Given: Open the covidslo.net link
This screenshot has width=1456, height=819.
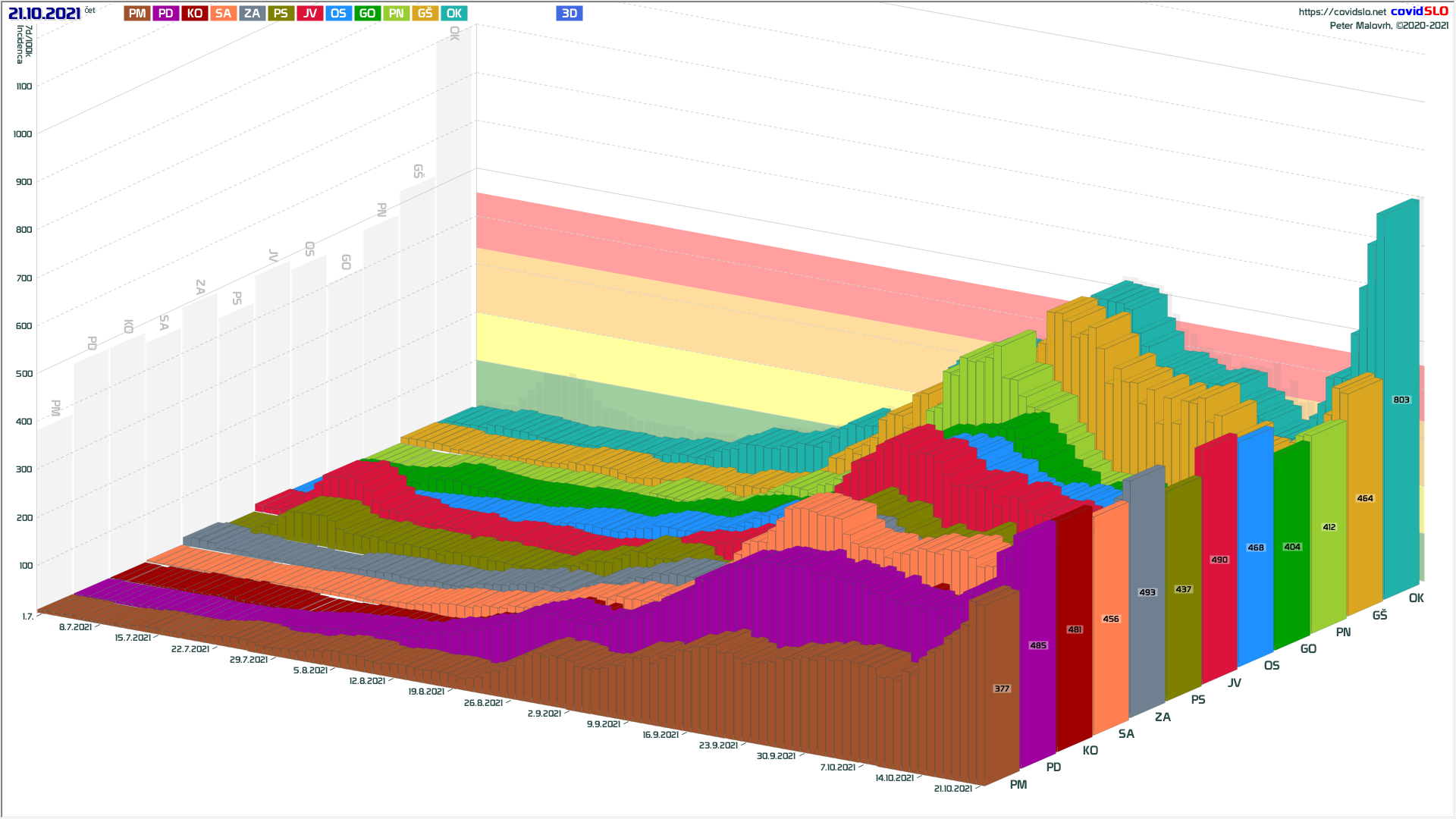Looking at the screenshot, I should pyautogui.click(x=1341, y=12).
